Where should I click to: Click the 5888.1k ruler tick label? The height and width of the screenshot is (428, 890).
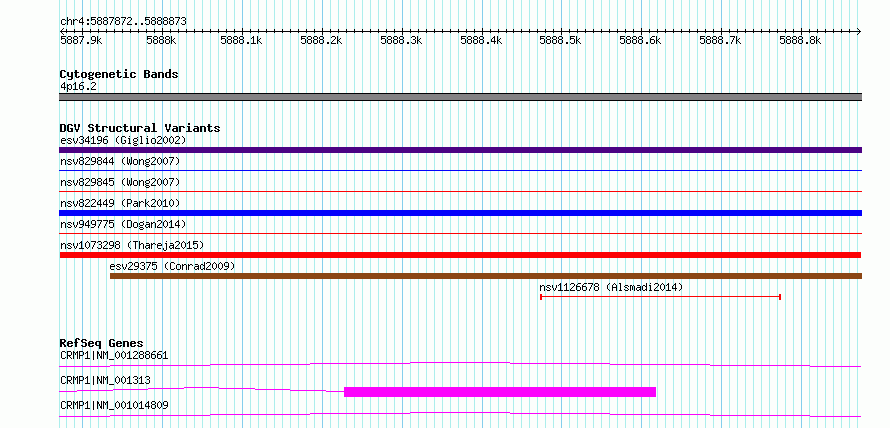[x=241, y=41]
